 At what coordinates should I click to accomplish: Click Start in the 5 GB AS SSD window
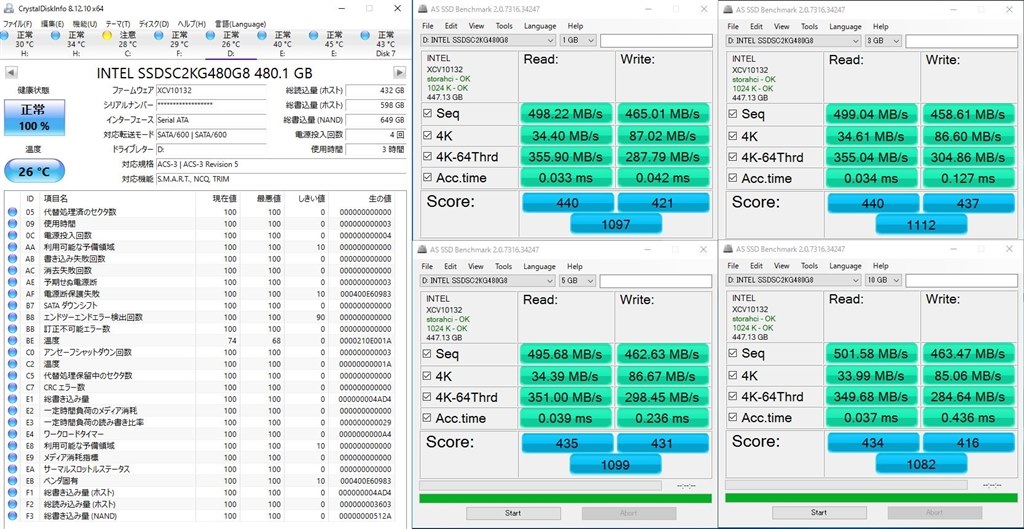(513, 513)
